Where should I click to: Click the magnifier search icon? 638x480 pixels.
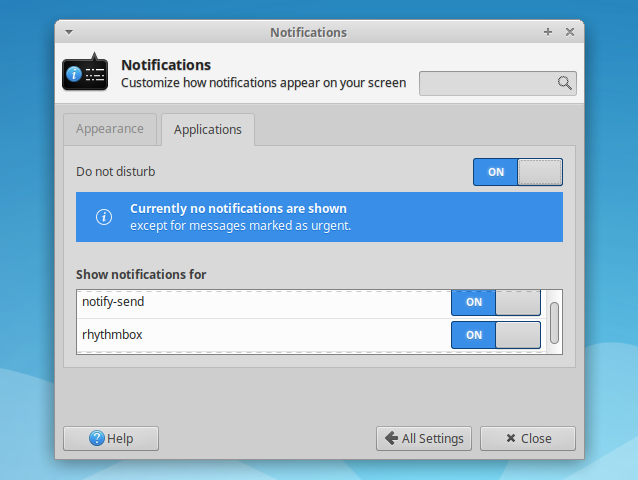pos(564,83)
